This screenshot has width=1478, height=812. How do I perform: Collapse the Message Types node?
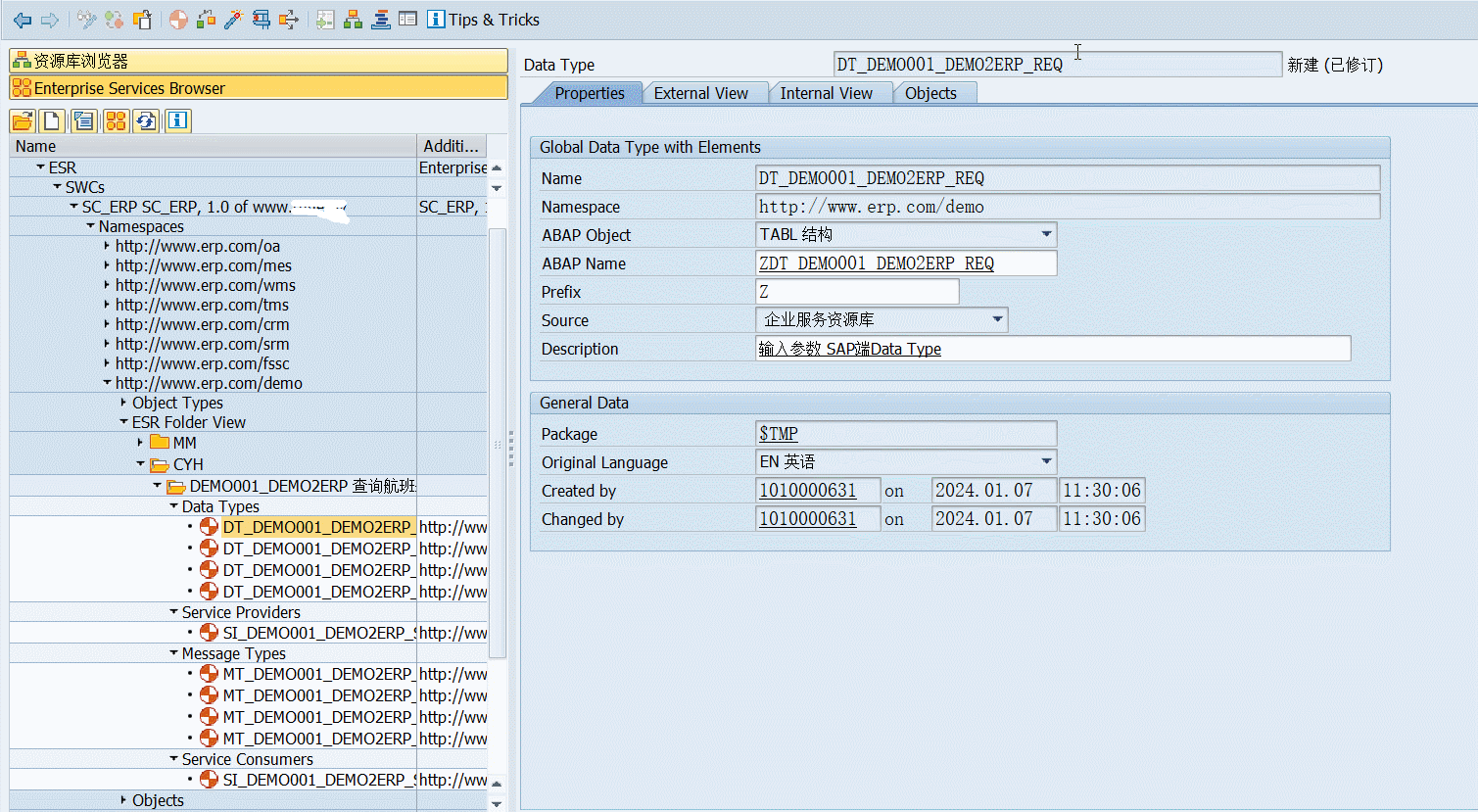[173, 653]
